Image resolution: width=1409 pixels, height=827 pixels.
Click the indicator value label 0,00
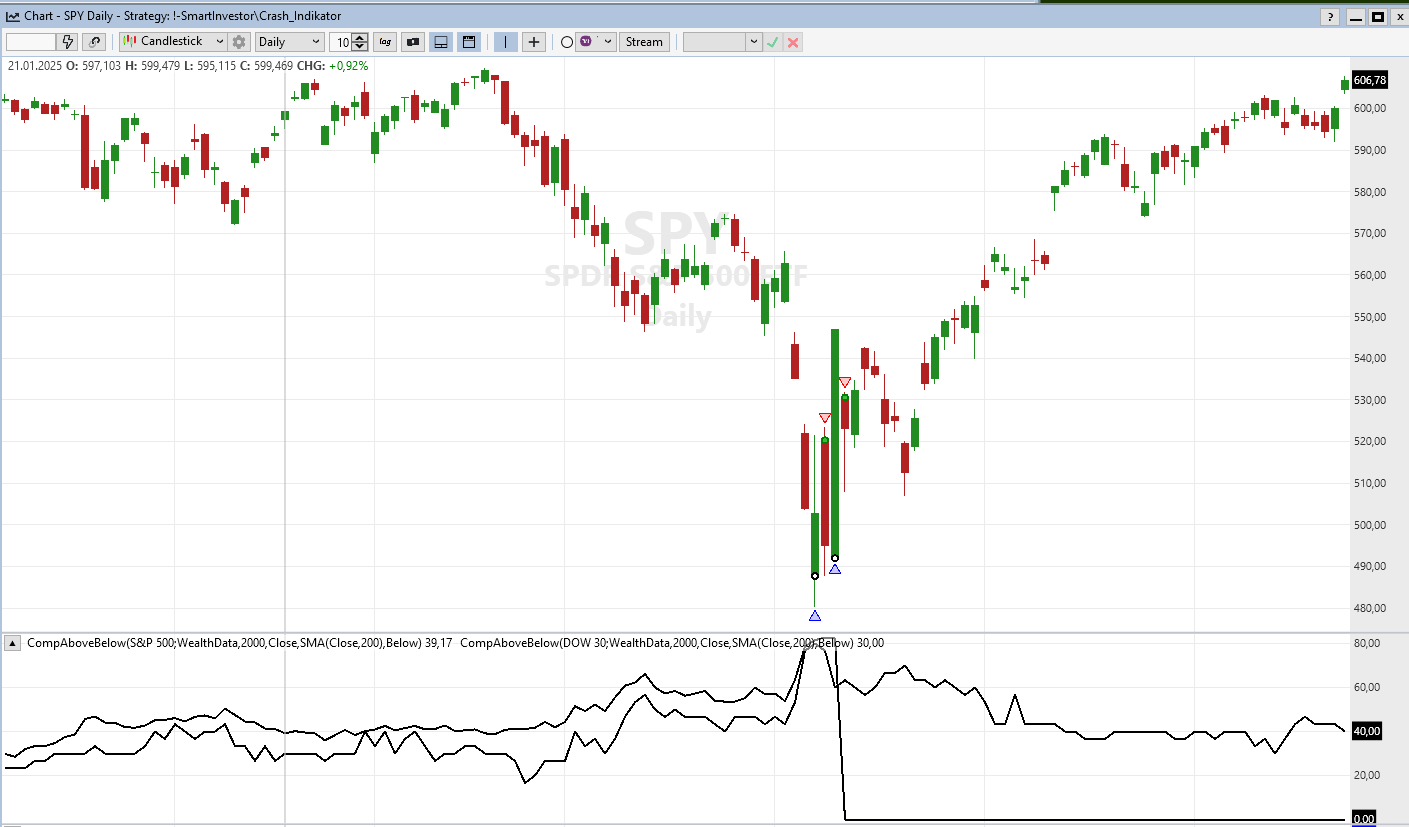(x=1364, y=819)
